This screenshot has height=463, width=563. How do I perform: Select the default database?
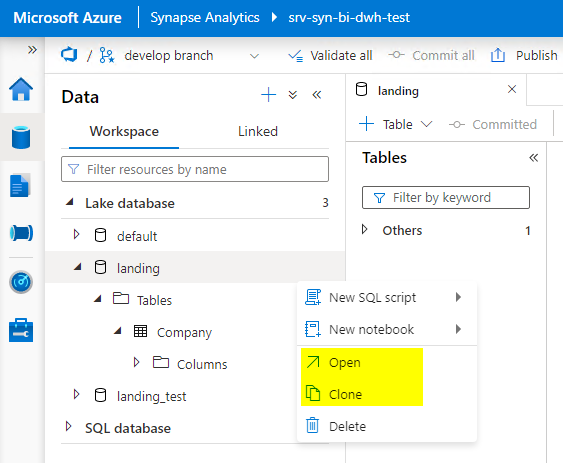[x=137, y=236]
